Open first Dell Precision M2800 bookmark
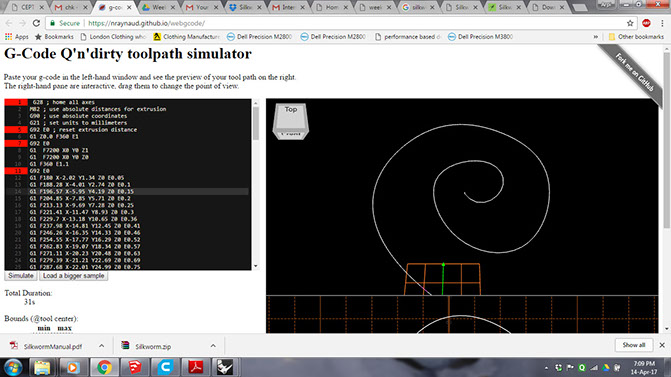Viewport: 671px width, 377px height. coord(259,37)
